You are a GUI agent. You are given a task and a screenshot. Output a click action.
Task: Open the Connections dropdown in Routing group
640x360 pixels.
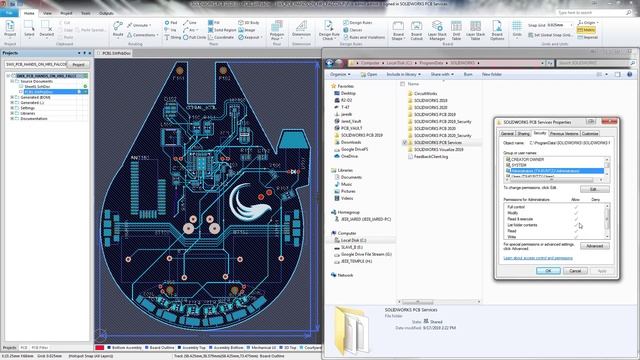[x=142, y=35]
